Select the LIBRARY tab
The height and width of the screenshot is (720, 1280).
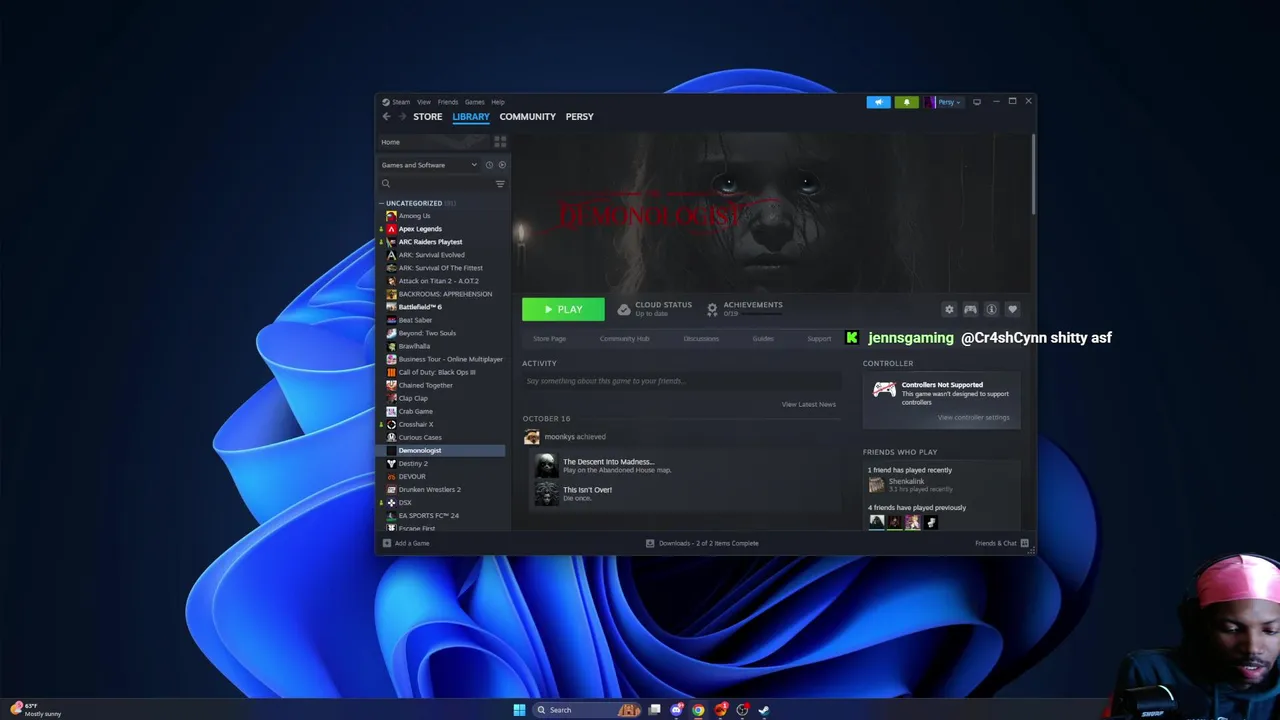click(x=471, y=117)
